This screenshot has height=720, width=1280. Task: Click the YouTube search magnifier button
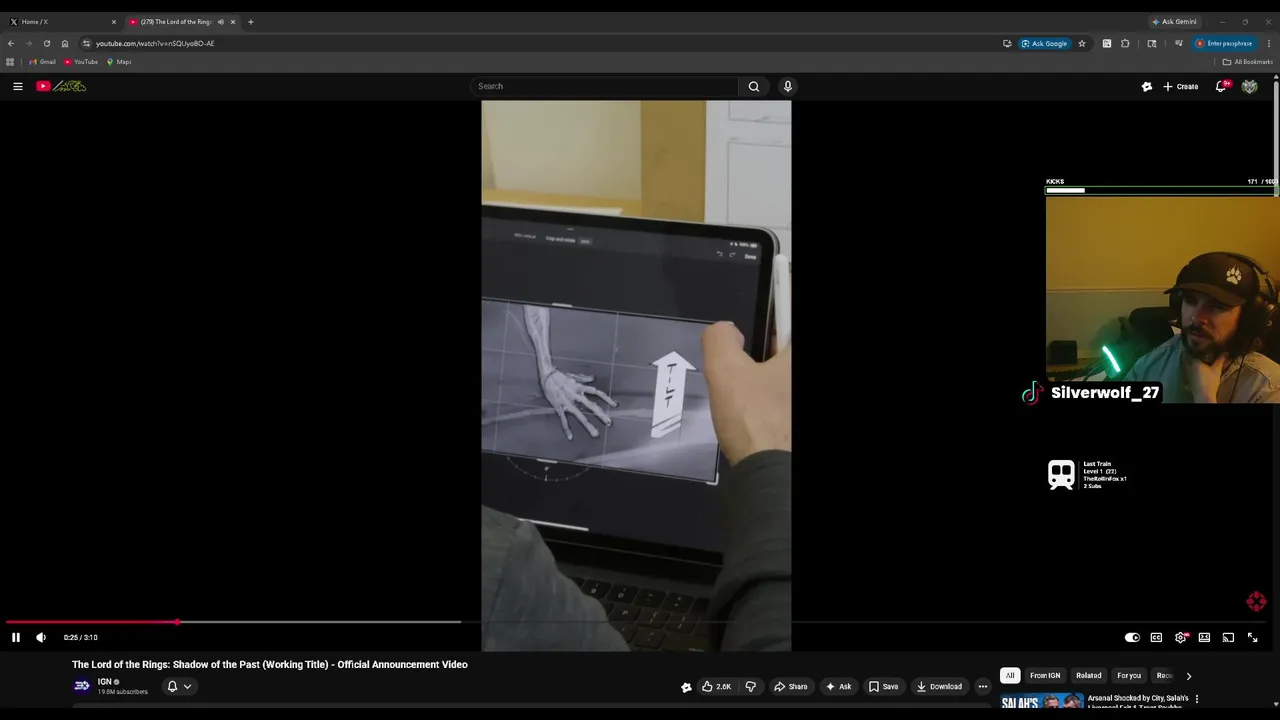[x=754, y=86]
